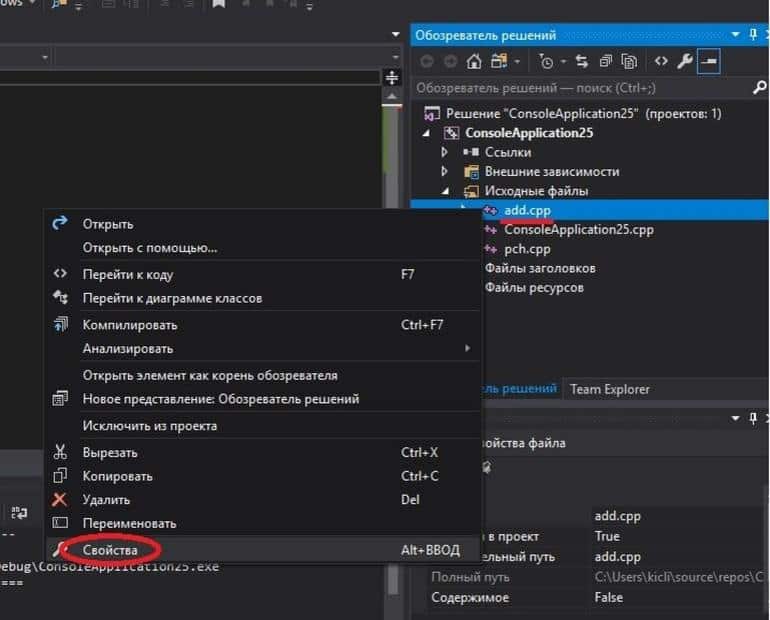Screen dimensions: 770x620
Task: Open dropdown arrow next to switch views icon
Action: coord(517,62)
